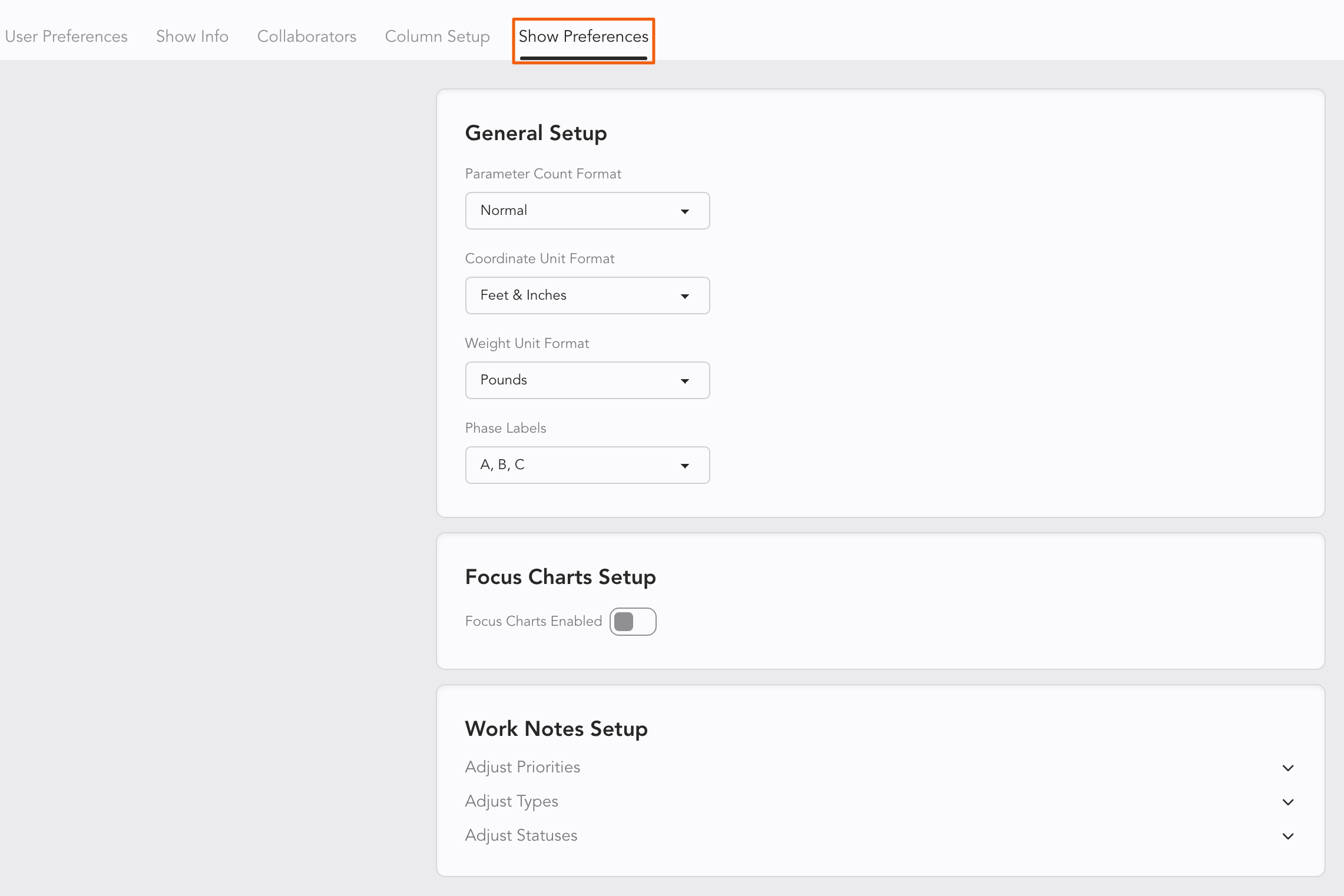This screenshot has height=896, width=1344.
Task: Open the User Preferences tab
Action: (66, 36)
